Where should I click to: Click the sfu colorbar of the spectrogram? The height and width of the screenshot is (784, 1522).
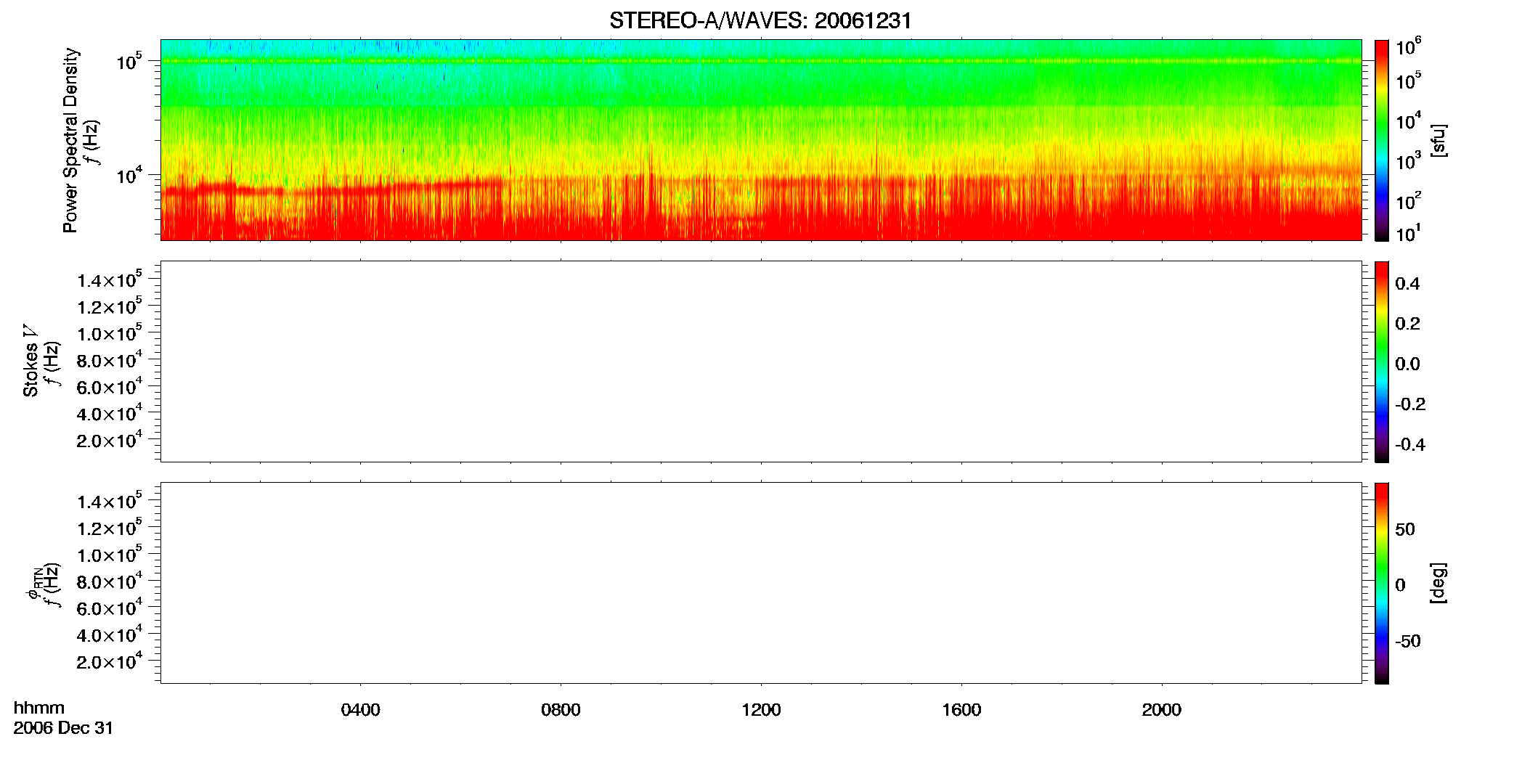[1382, 140]
